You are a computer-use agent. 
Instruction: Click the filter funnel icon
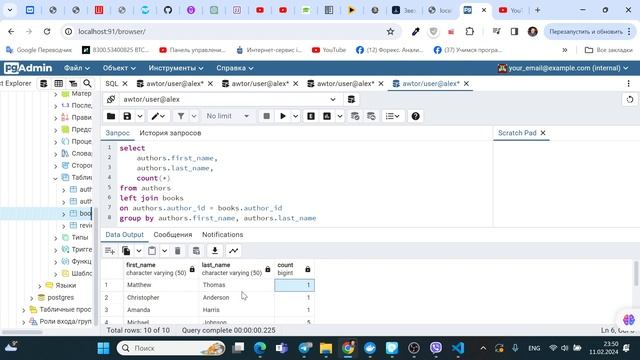[180, 116]
